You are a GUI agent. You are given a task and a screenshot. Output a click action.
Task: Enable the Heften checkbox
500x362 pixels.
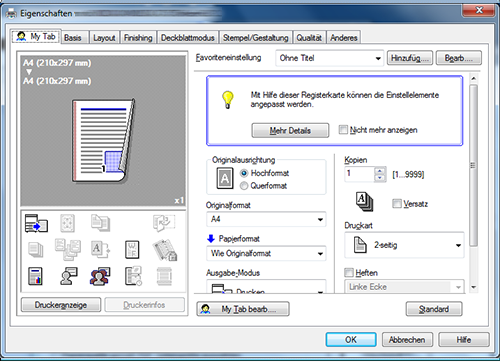click(349, 273)
